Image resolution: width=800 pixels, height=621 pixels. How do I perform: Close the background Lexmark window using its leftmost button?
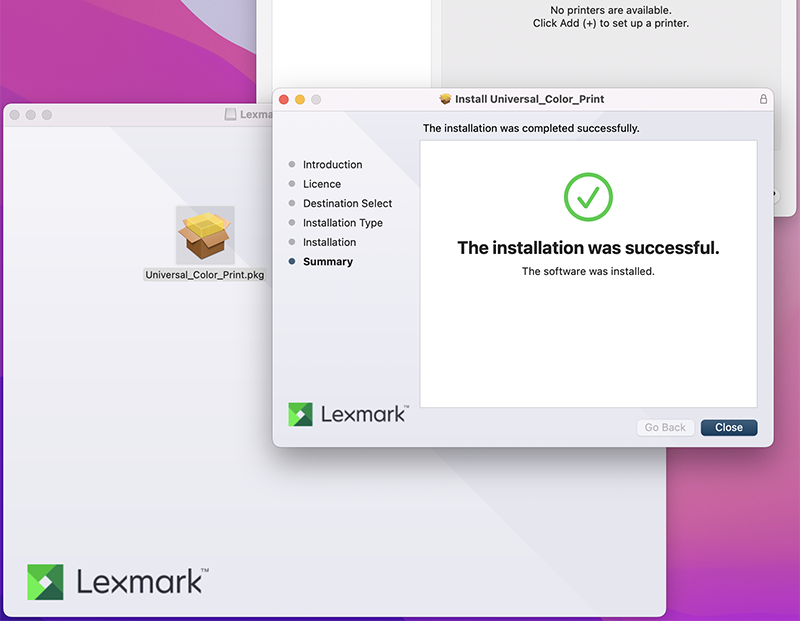(15, 115)
